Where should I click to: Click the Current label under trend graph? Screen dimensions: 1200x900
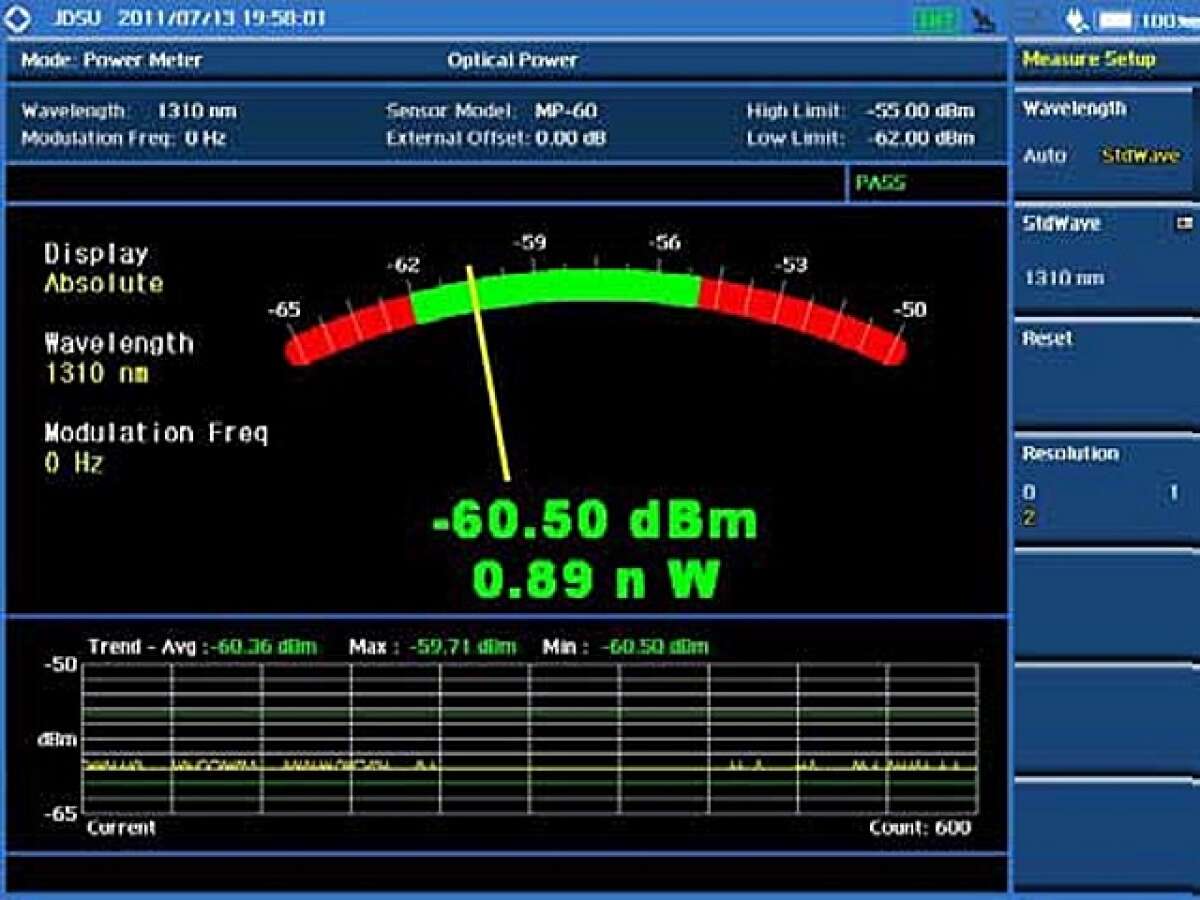[x=121, y=828]
